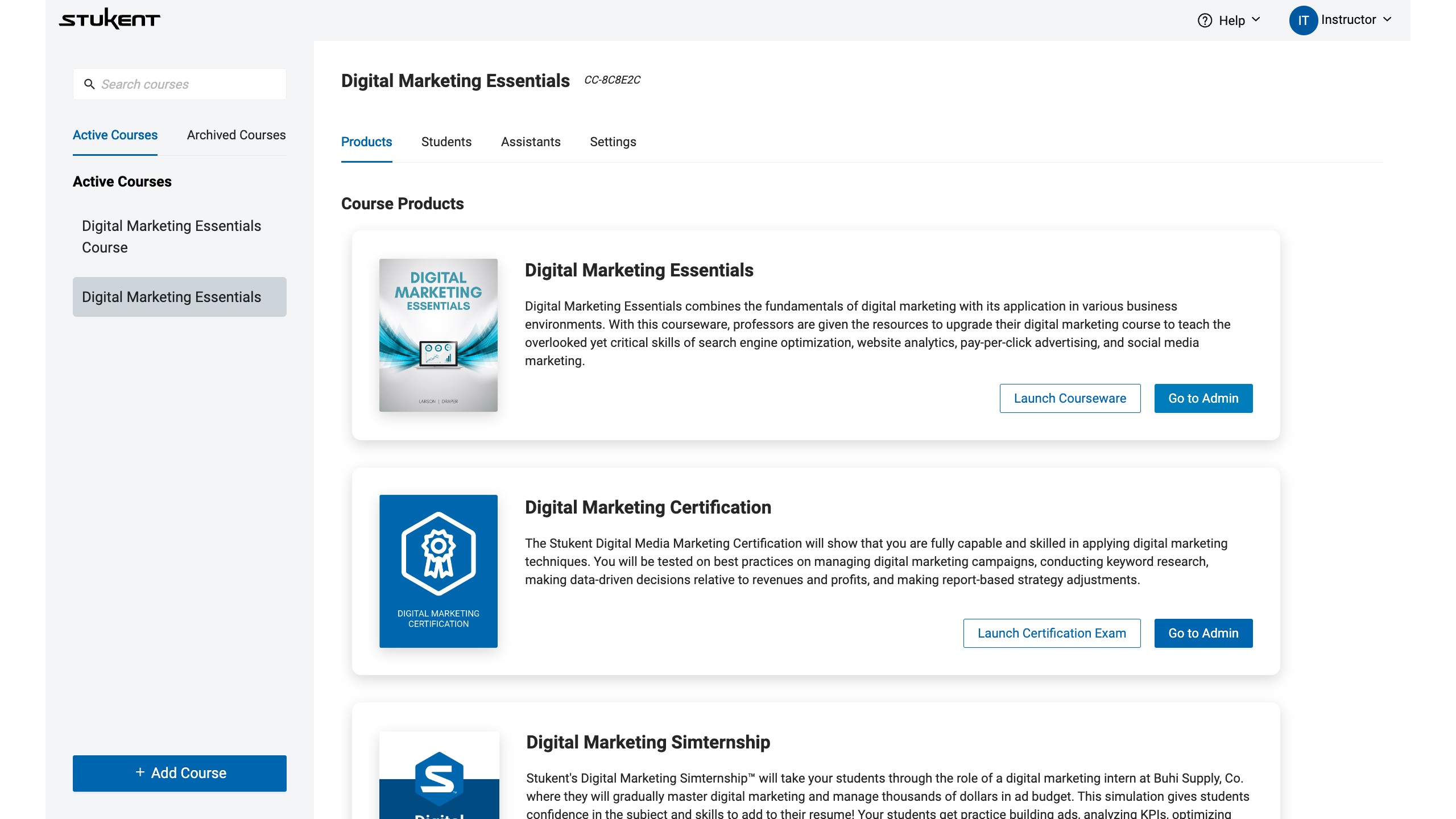Select the Active Courses tab

115,135
